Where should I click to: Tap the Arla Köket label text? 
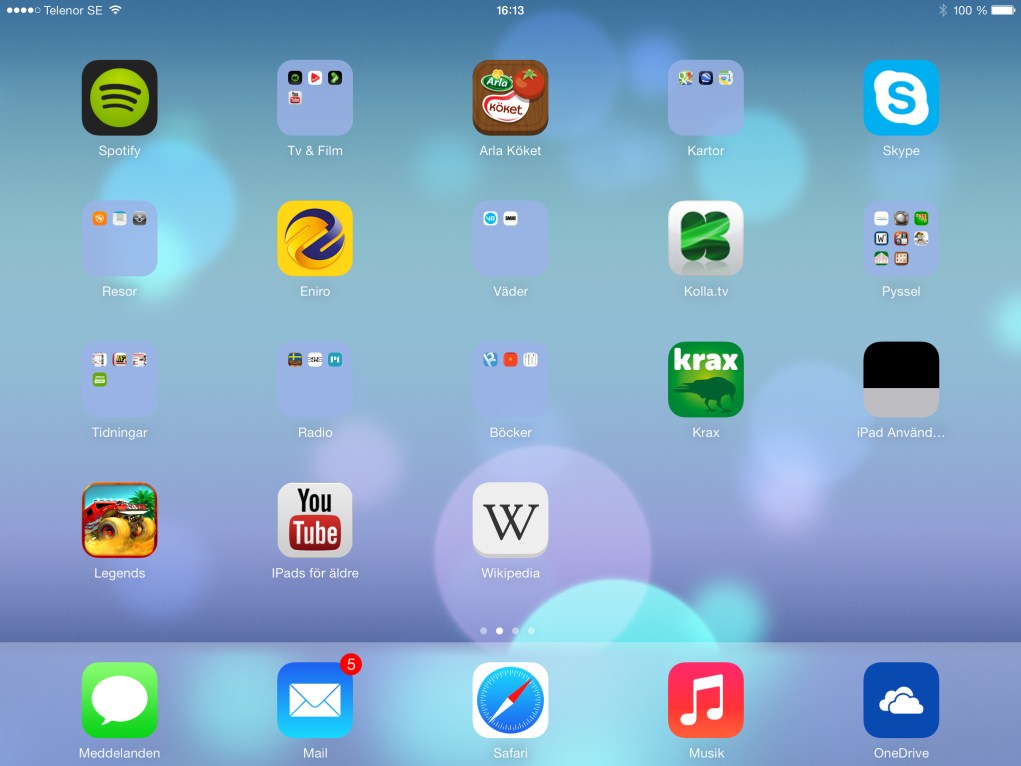(510, 150)
